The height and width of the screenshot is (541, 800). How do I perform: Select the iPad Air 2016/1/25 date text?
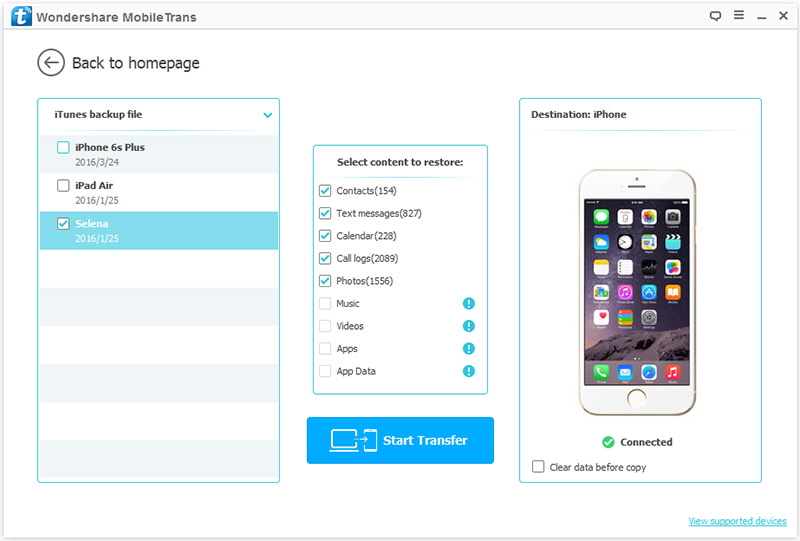pos(97,201)
